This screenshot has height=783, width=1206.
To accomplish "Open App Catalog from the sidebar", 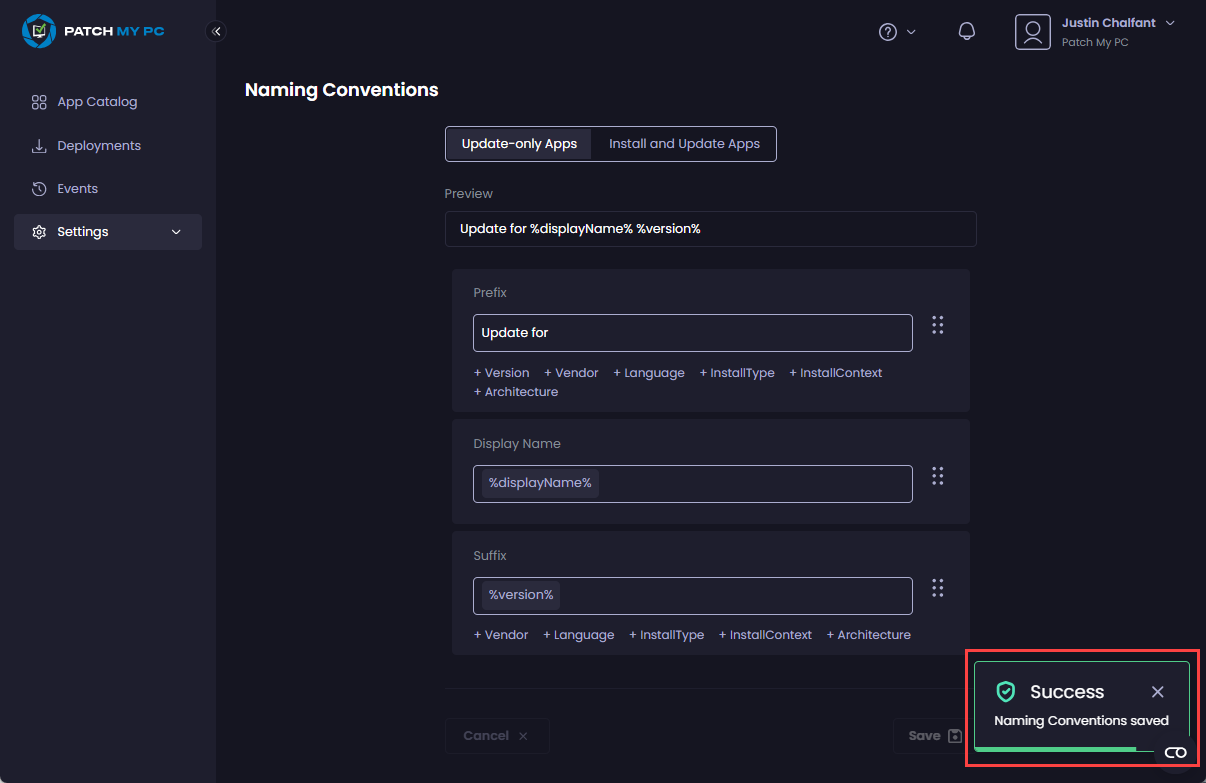I will point(97,101).
